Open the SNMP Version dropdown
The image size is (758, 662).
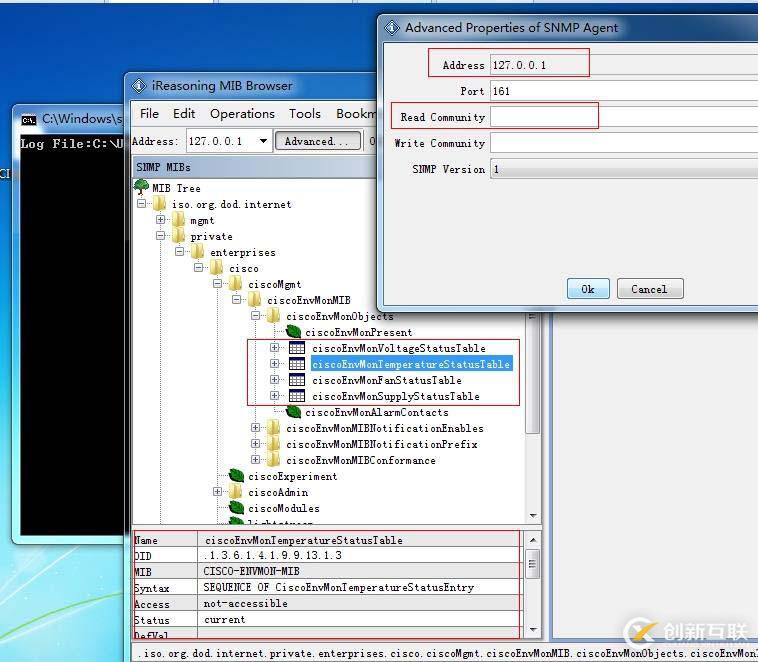(624, 169)
